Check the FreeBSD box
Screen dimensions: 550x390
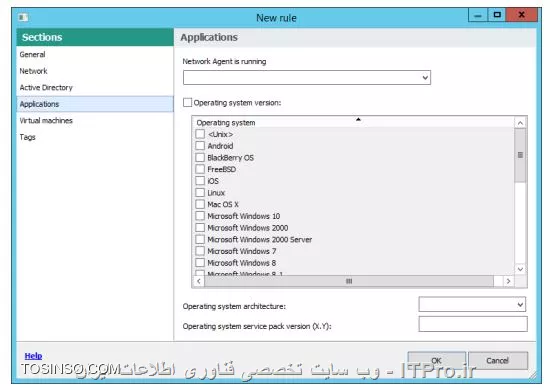tap(200, 169)
